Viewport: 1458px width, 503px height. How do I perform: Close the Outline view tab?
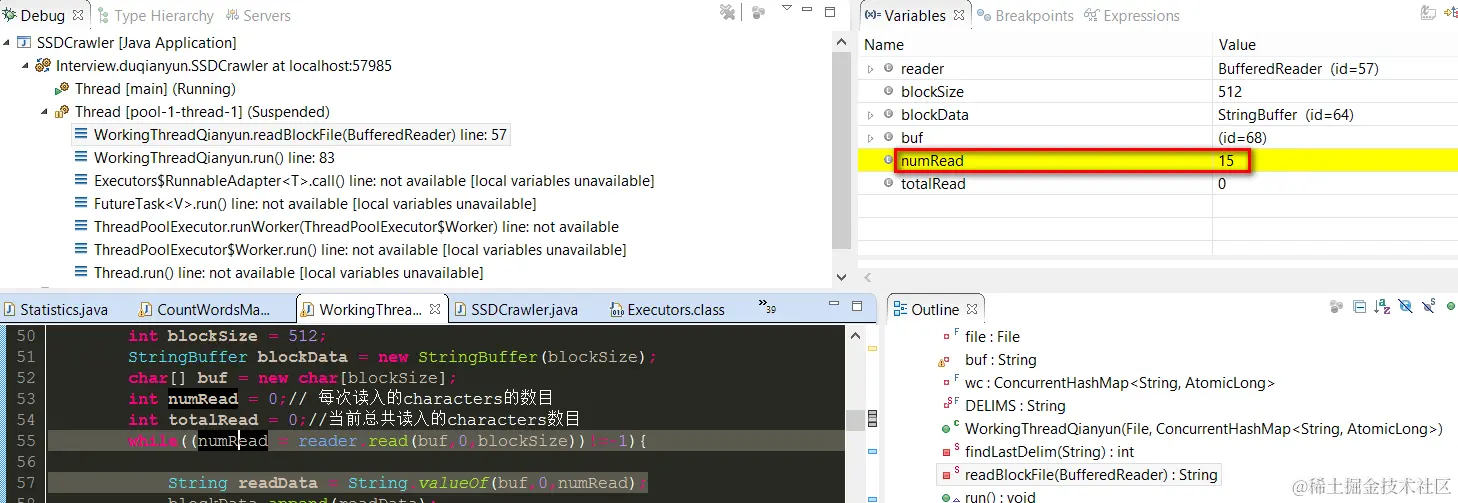coord(971,309)
